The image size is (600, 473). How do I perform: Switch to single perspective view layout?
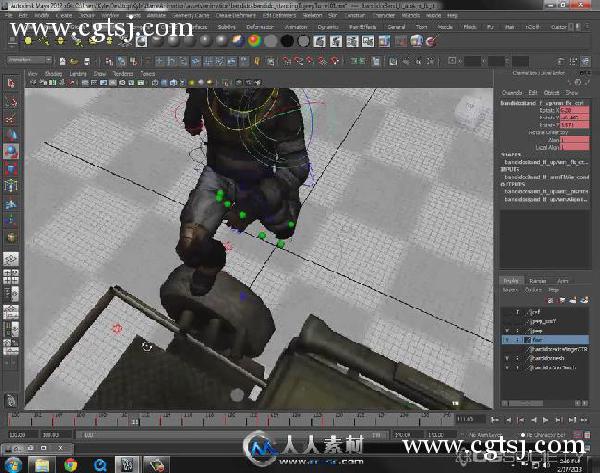point(11,260)
